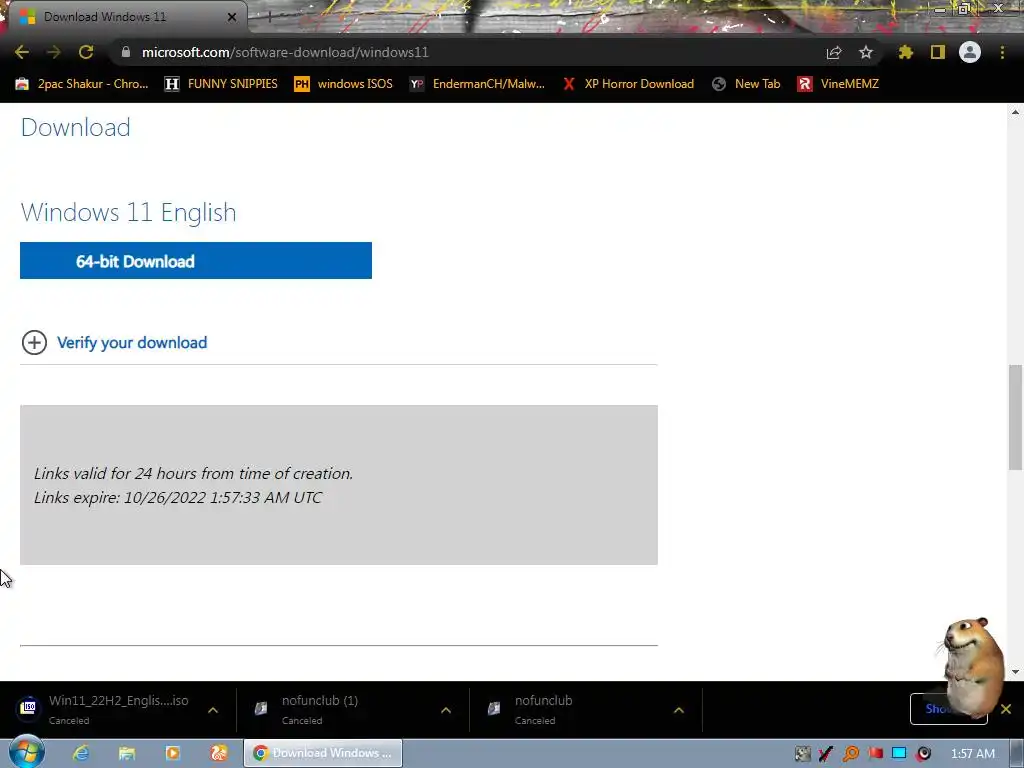Click the Show desktop button
Screen dimensions: 1024x768
coord(1017,754)
